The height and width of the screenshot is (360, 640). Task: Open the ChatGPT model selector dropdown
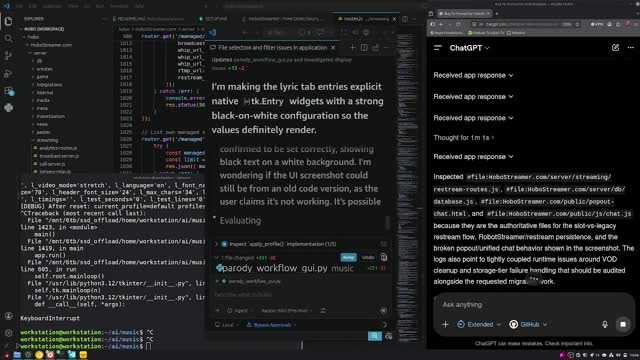pos(469,48)
